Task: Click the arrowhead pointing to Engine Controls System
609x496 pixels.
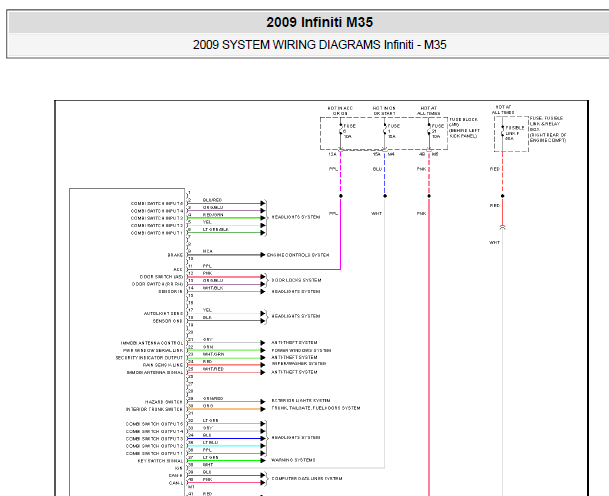Action: pyautogui.click(x=263, y=255)
